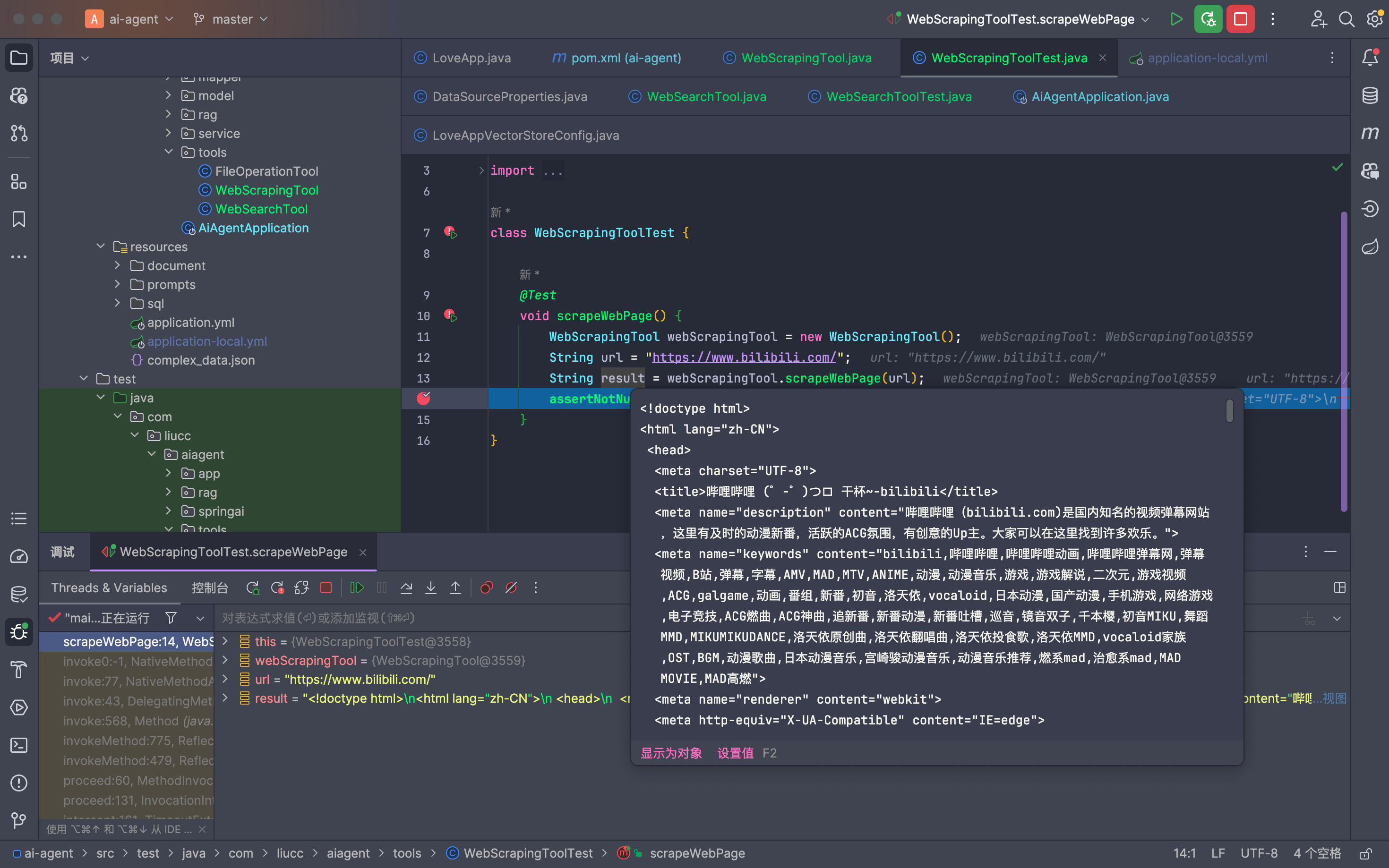Expand the service folder in project tree
Image resolution: width=1389 pixels, height=868 pixels.
coord(168,133)
